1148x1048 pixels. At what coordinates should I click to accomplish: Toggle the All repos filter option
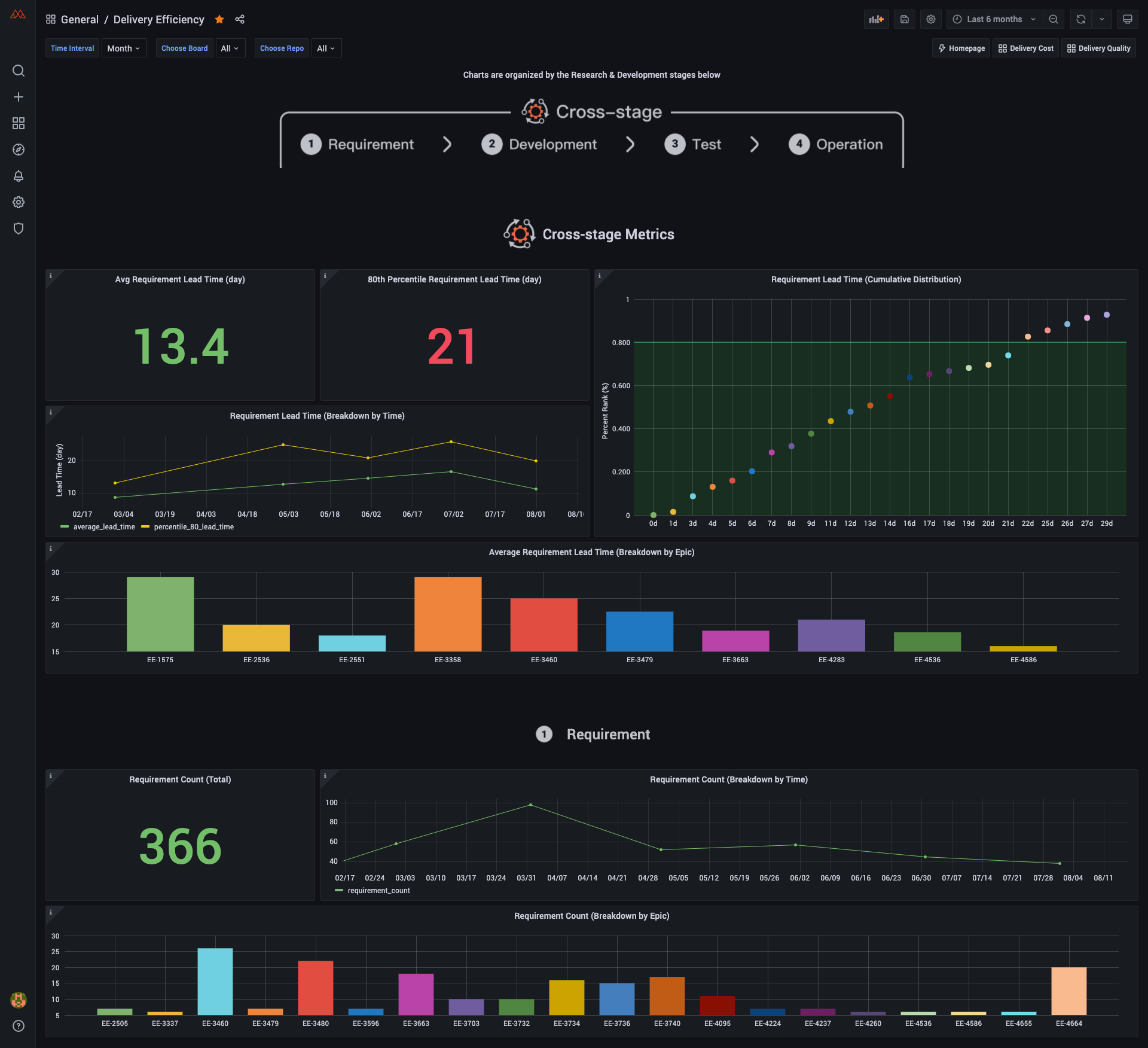click(325, 48)
